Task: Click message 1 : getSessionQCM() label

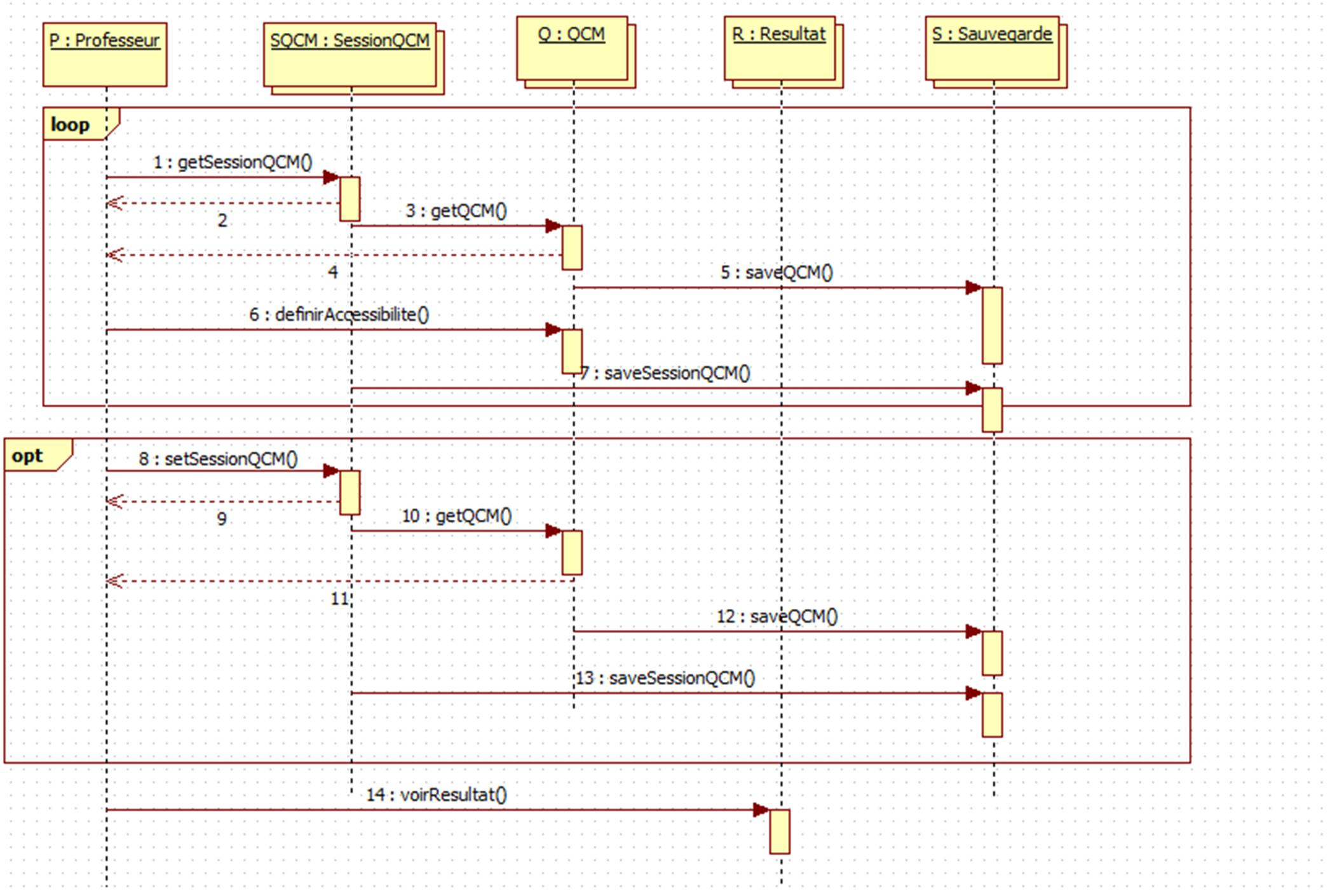Action: [233, 163]
